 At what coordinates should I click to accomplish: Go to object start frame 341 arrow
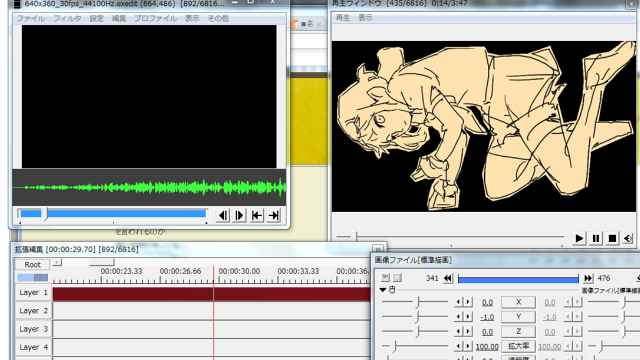[448, 278]
